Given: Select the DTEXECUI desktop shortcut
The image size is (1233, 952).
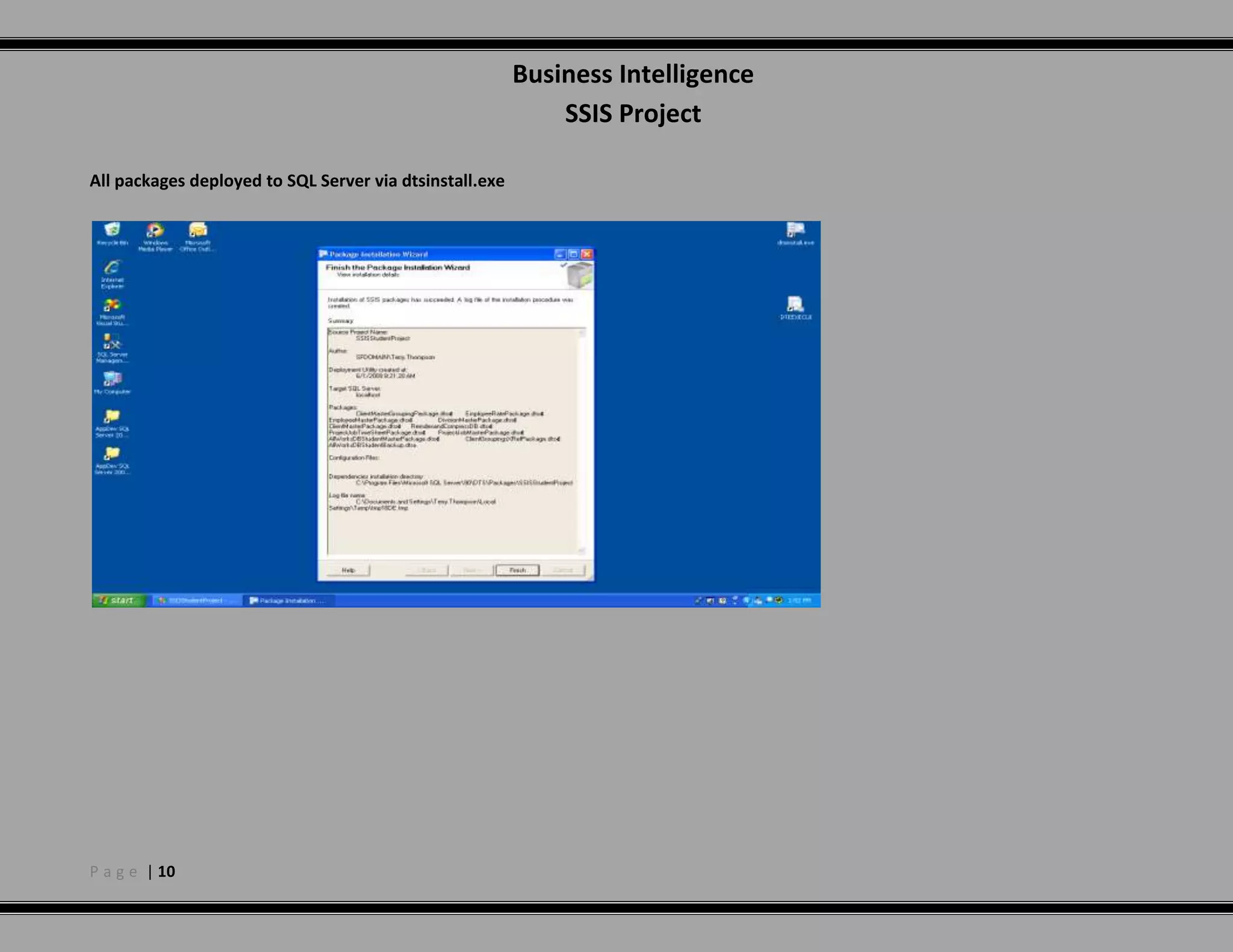Looking at the screenshot, I should pyautogui.click(x=795, y=305).
